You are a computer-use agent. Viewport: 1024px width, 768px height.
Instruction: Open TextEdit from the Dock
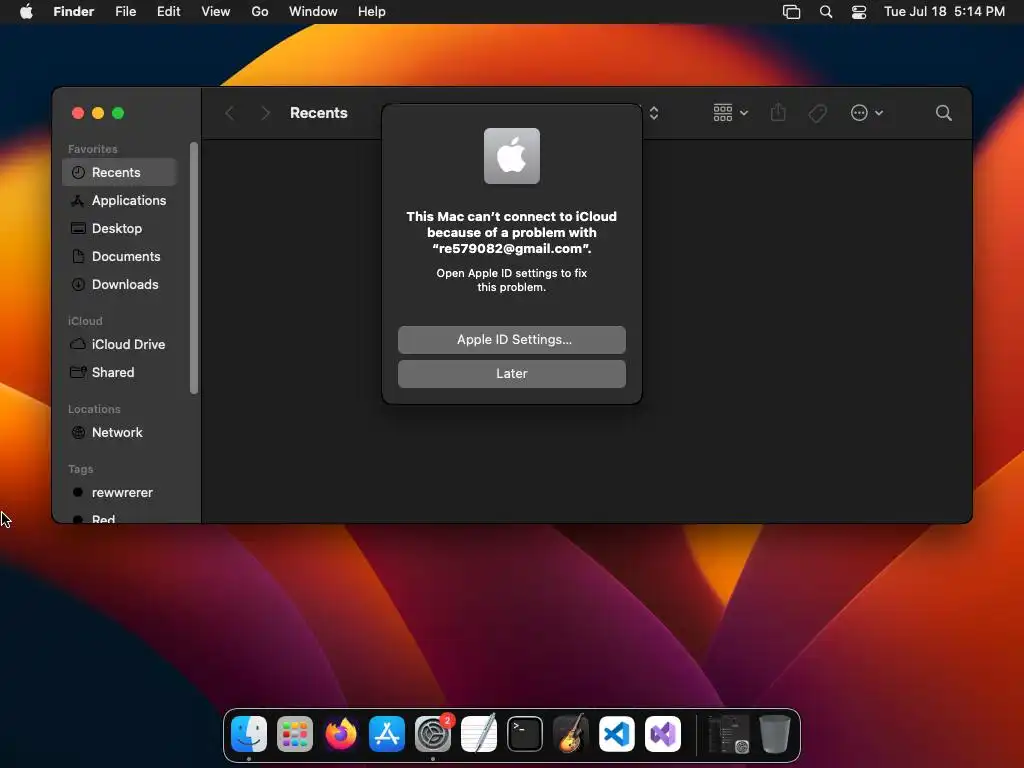tap(479, 733)
